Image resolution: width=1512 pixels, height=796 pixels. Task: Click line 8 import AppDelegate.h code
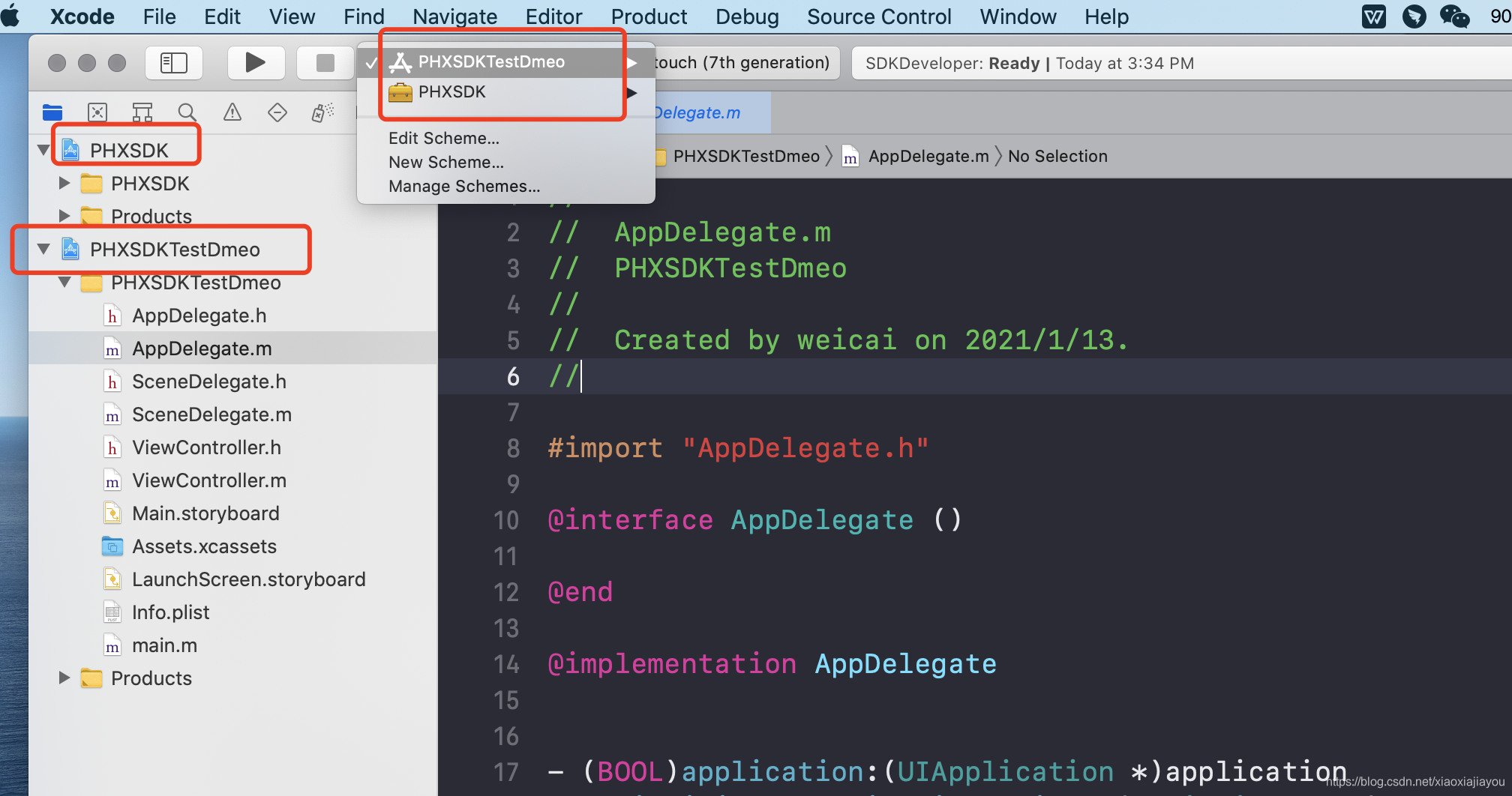click(x=739, y=448)
